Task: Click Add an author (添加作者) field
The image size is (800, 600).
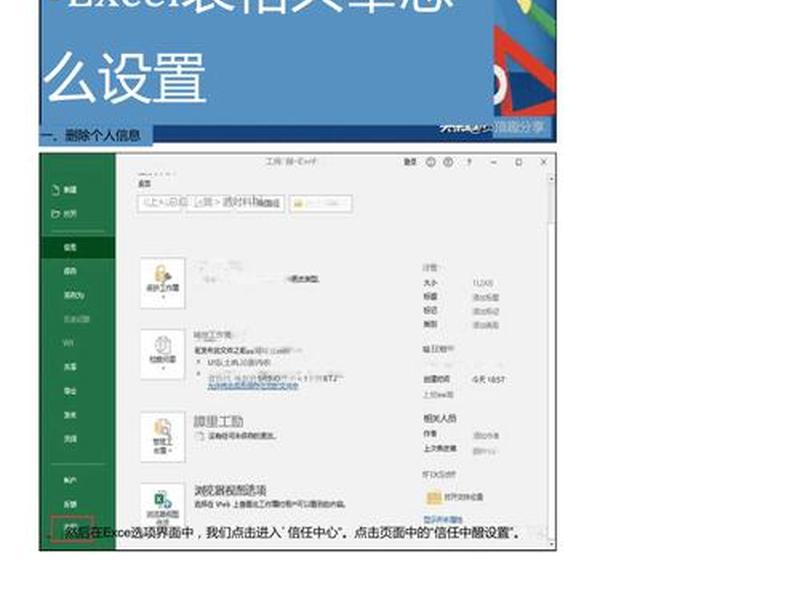Action: point(486,436)
